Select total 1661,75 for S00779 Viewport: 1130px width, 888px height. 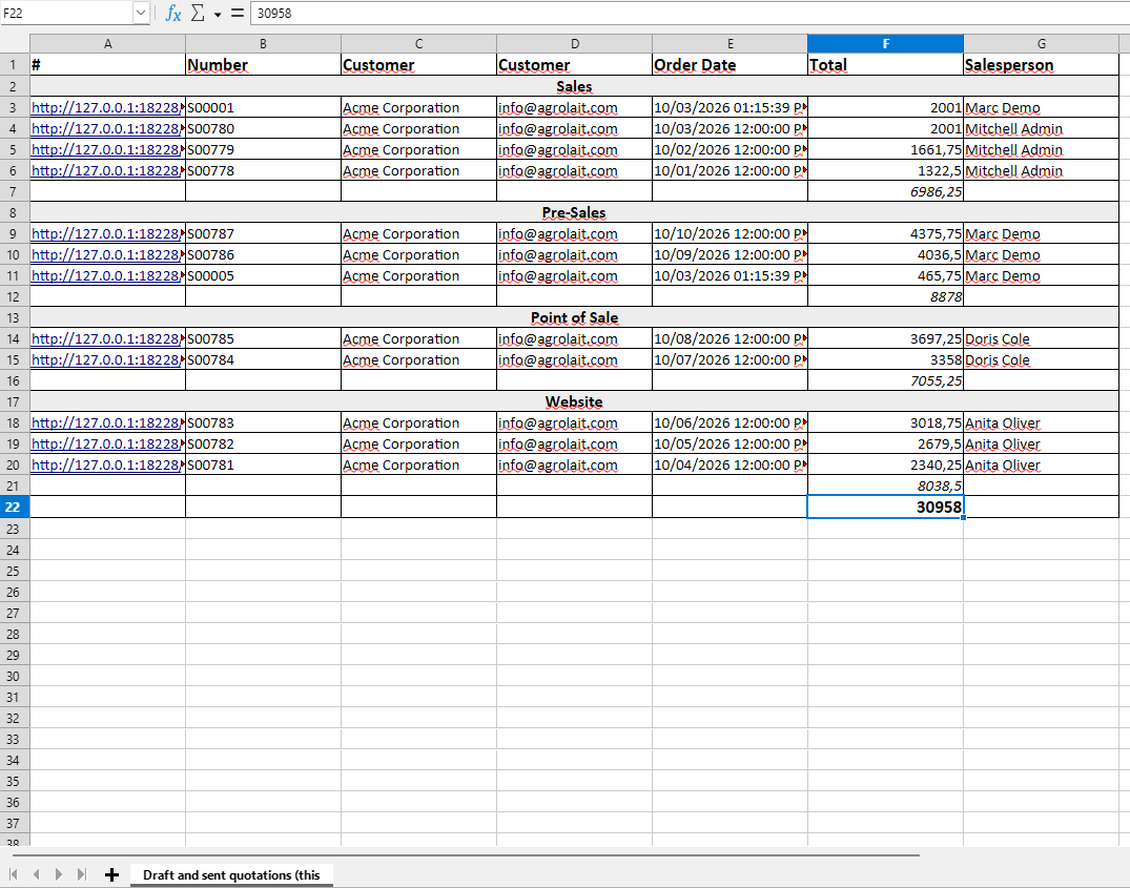[886, 150]
